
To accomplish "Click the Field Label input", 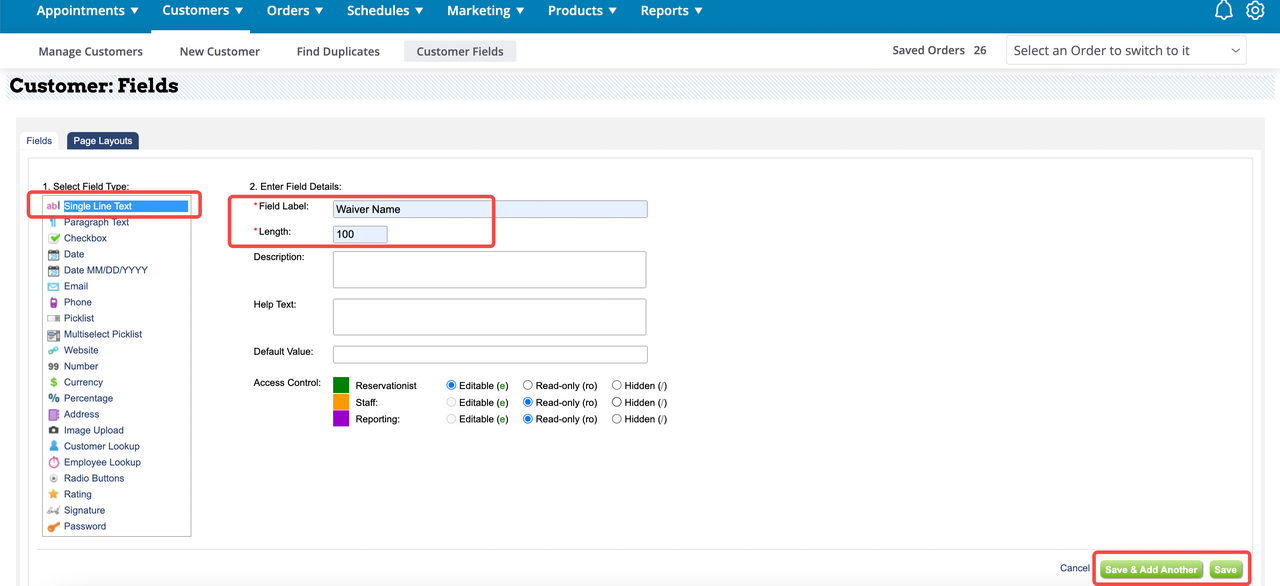I will (490, 209).
